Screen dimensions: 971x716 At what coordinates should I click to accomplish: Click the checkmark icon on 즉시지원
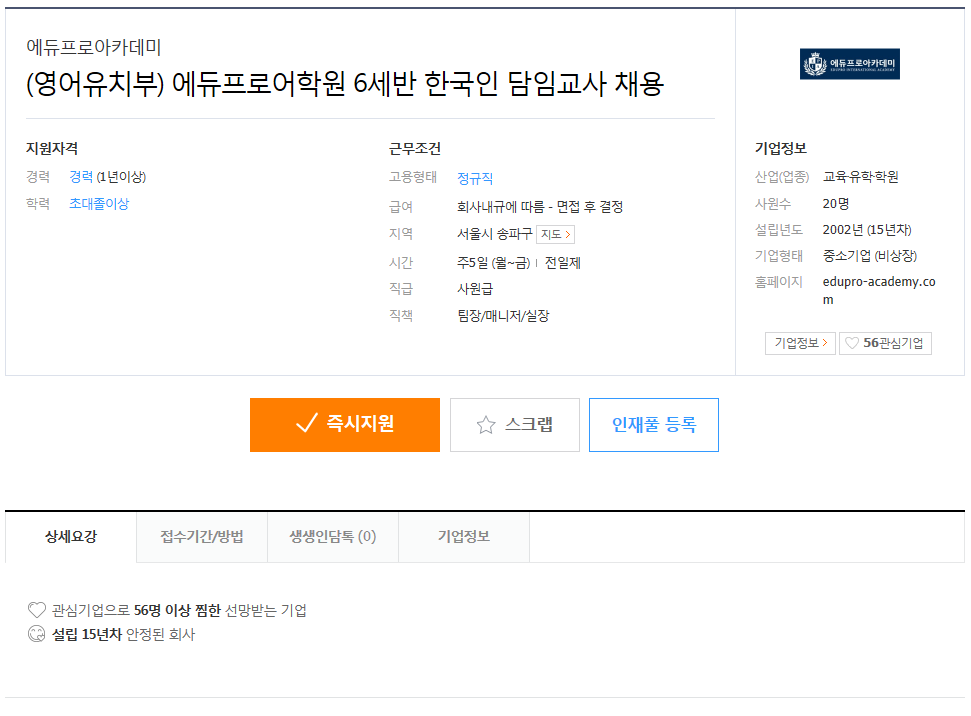(307, 424)
